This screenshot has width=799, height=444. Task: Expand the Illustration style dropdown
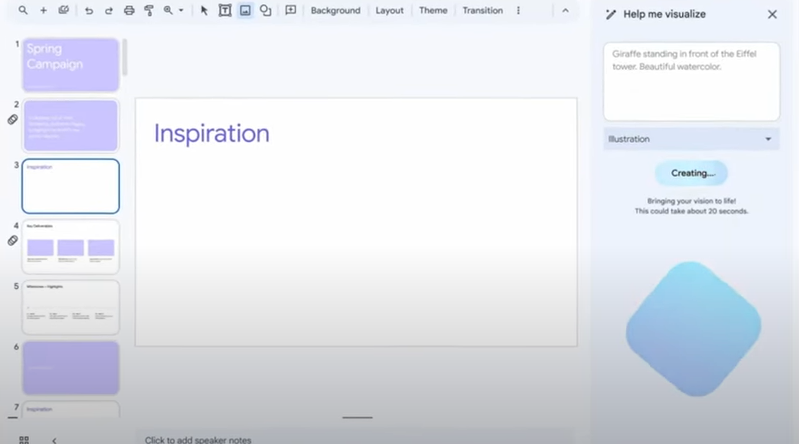click(691, 139)
